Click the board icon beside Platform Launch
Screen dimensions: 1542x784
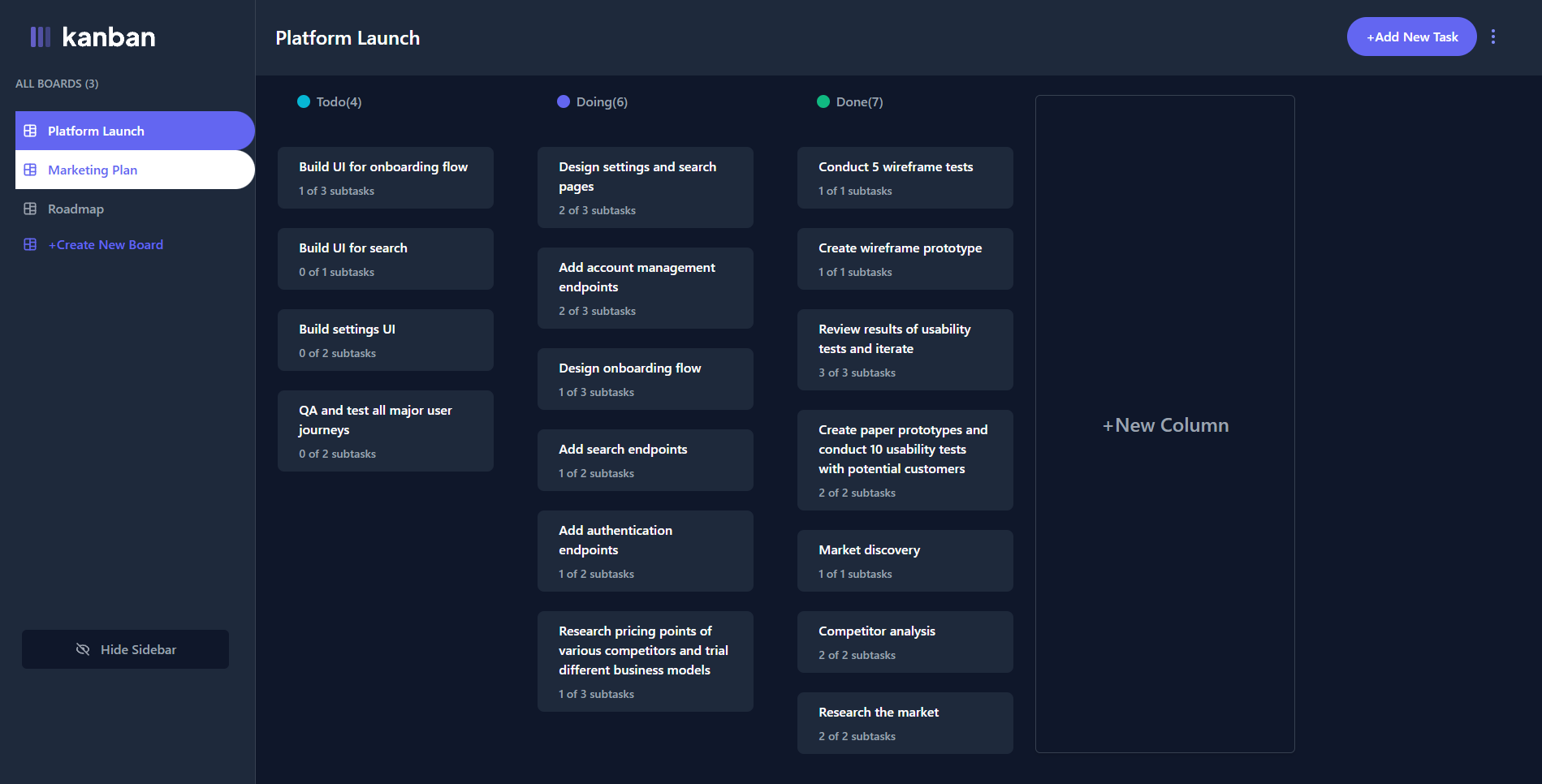30,131
